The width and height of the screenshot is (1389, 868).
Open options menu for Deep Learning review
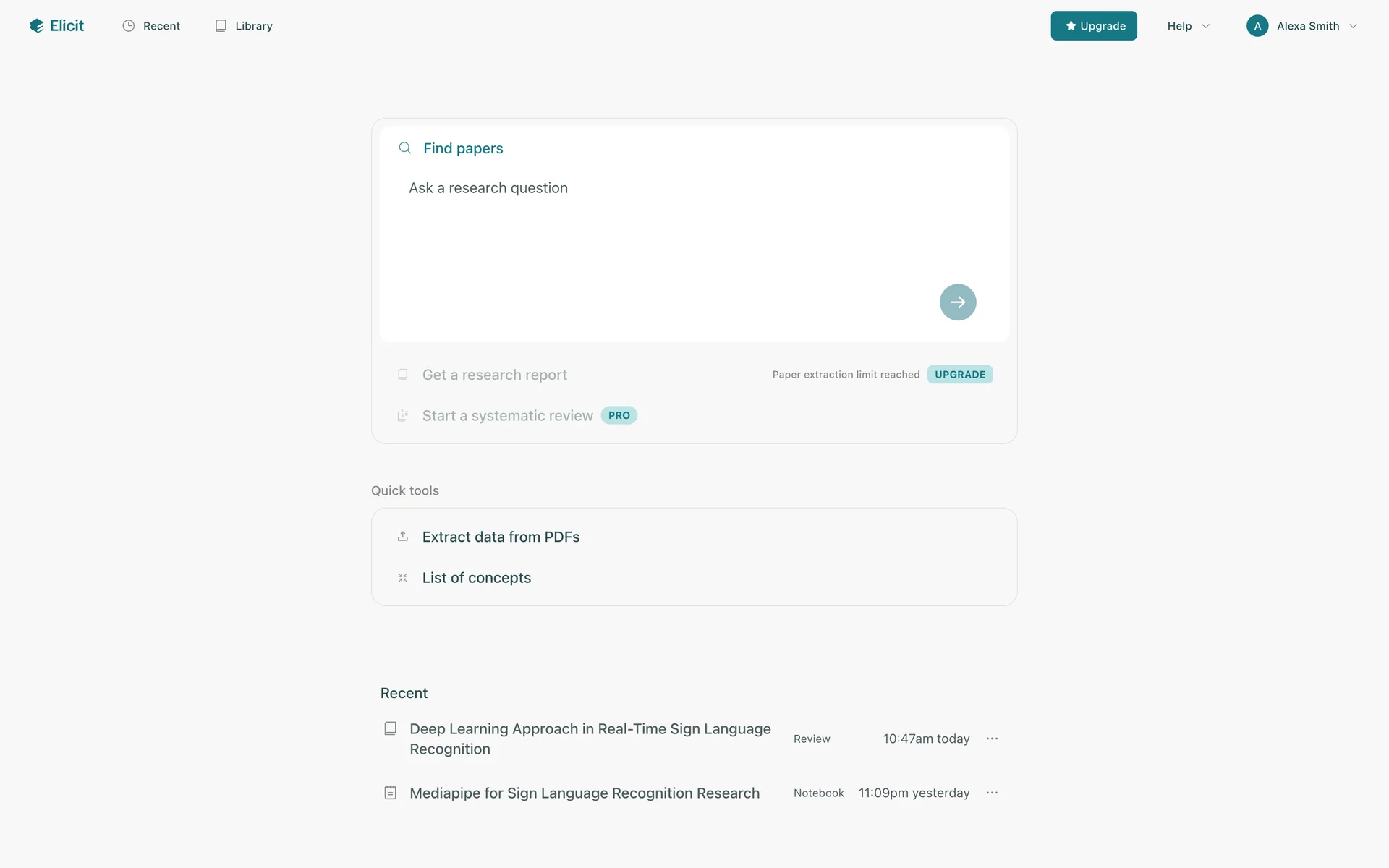(x=992, y=739)
